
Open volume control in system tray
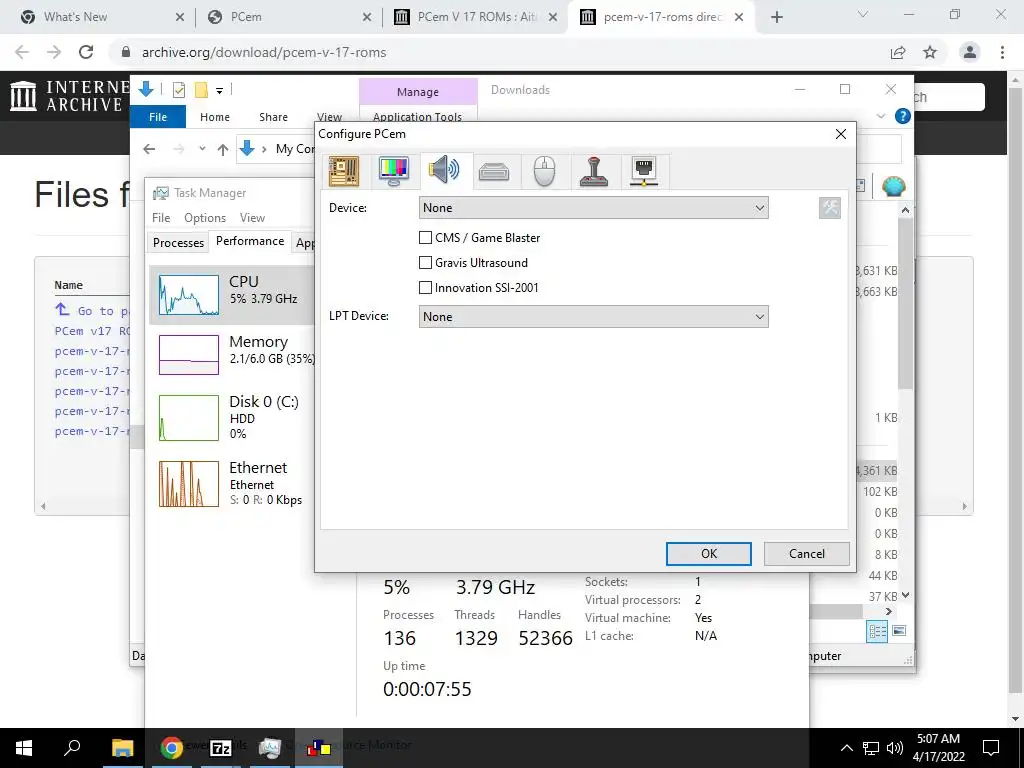[x=895, y=748]
